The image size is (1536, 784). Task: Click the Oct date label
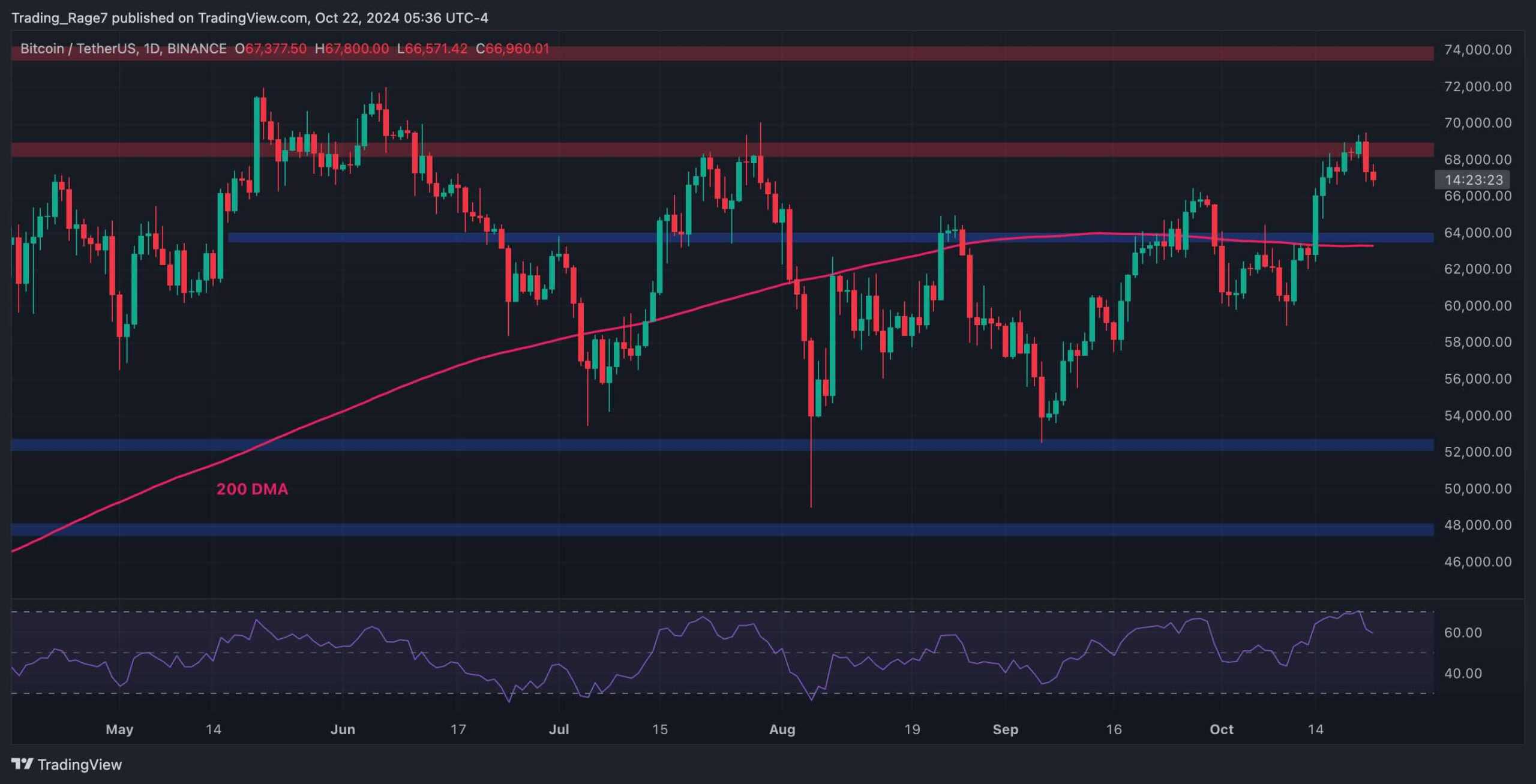click(x=1222, y=730)
